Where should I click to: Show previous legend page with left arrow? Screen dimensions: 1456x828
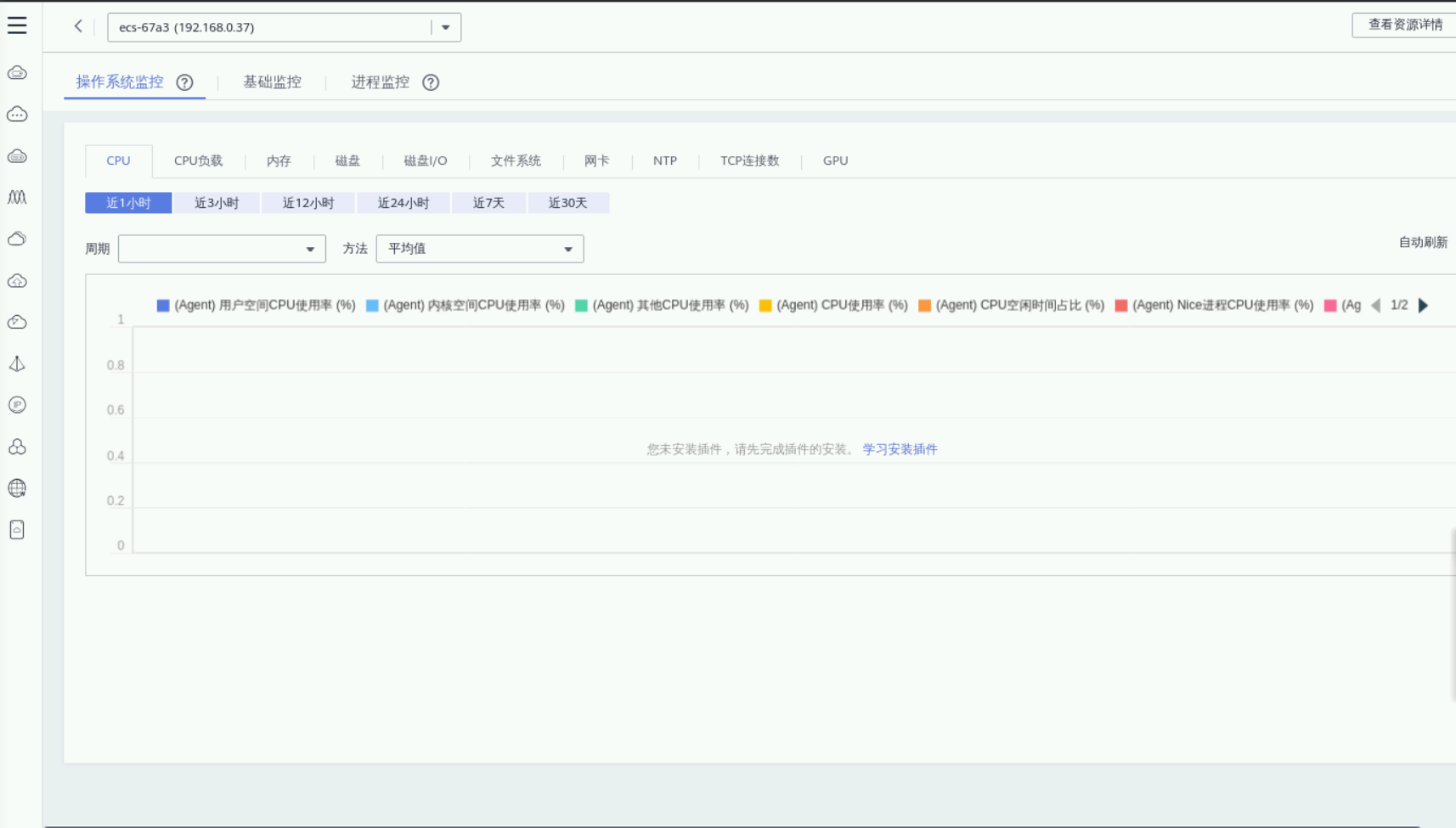point(1376,306)
